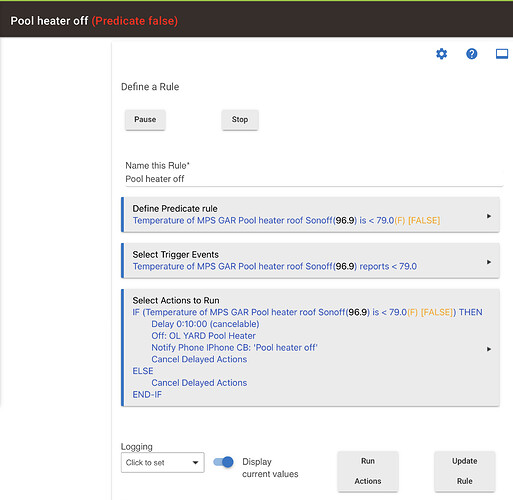Open the predicate temperature condition link

[286, 220]
